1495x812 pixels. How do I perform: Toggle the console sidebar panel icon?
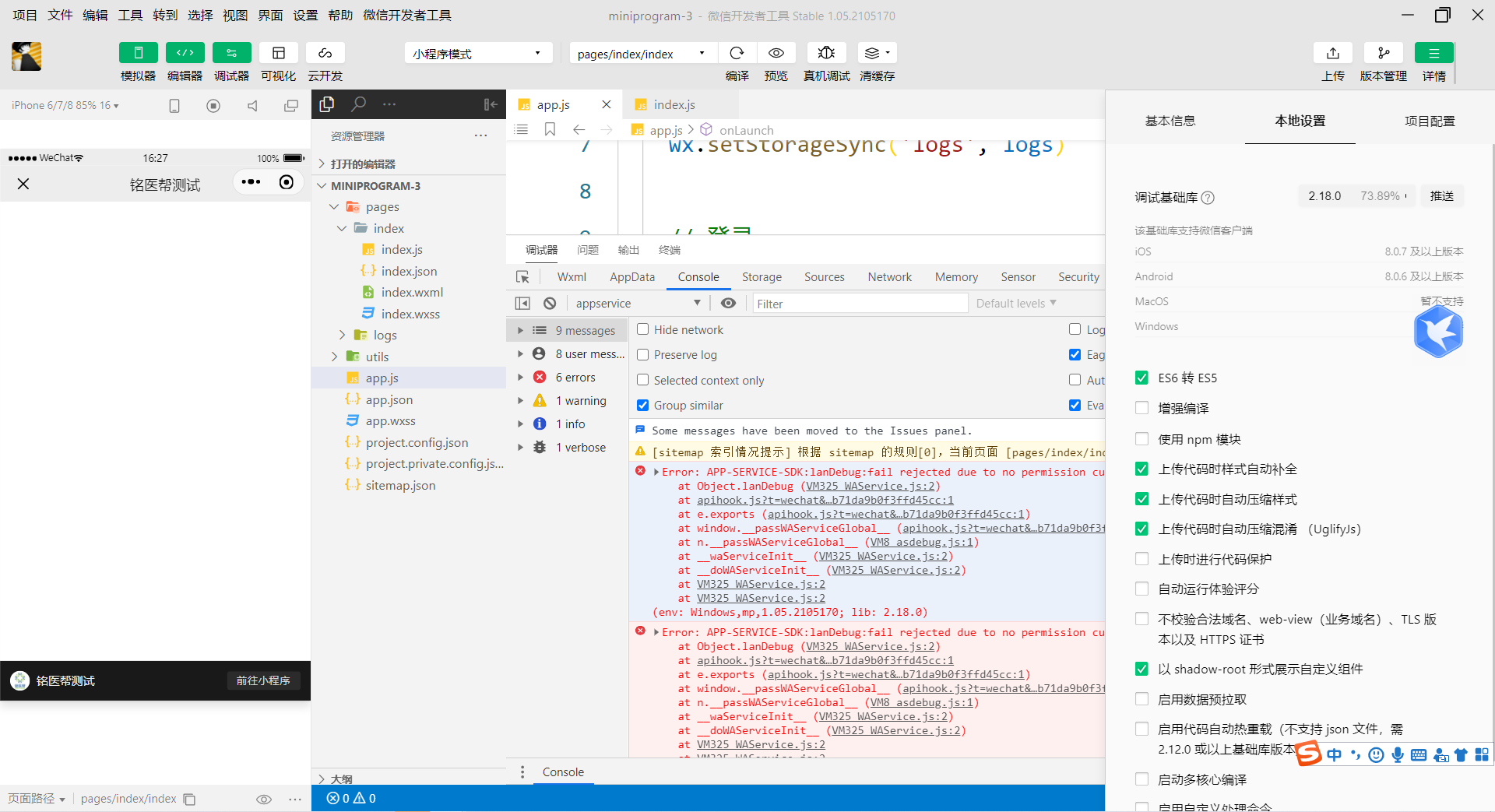click(x=522, y=304)
